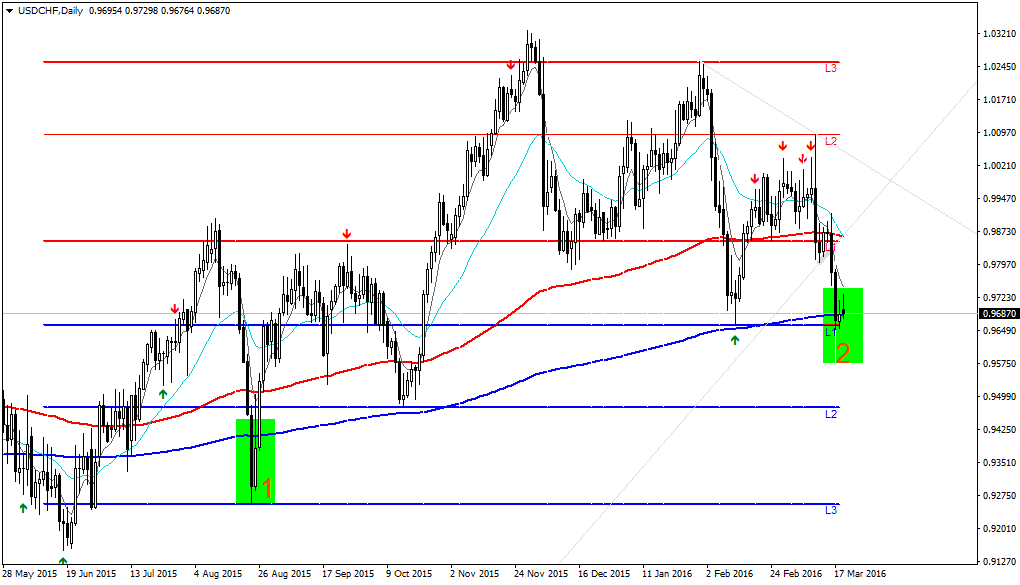The image size is (1020, 585).
Task: Click the 24 Feb 2016 date label
Action: pos(796,574)
